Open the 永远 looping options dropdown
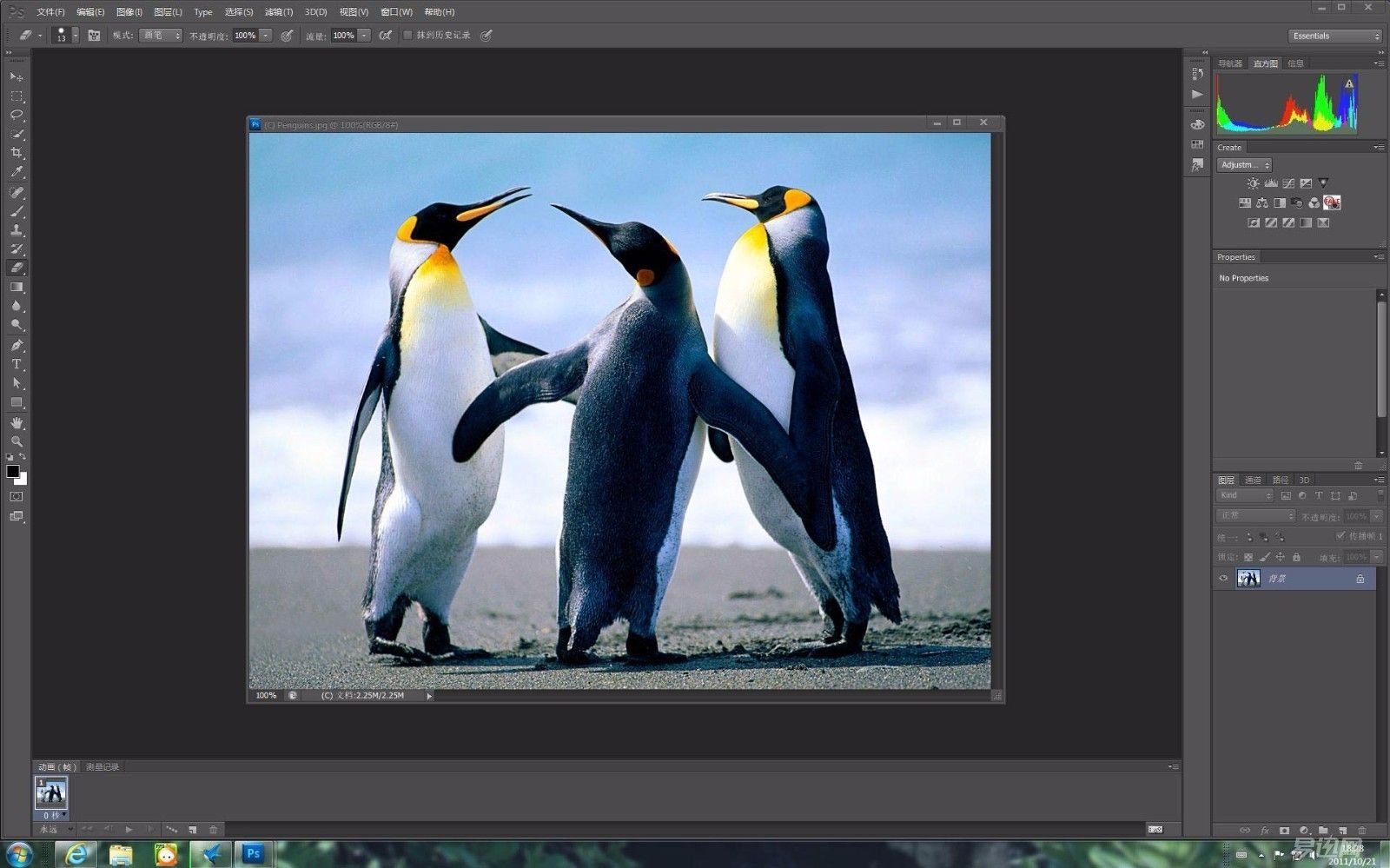This screenshot has width=1390, height=868. 56,830
